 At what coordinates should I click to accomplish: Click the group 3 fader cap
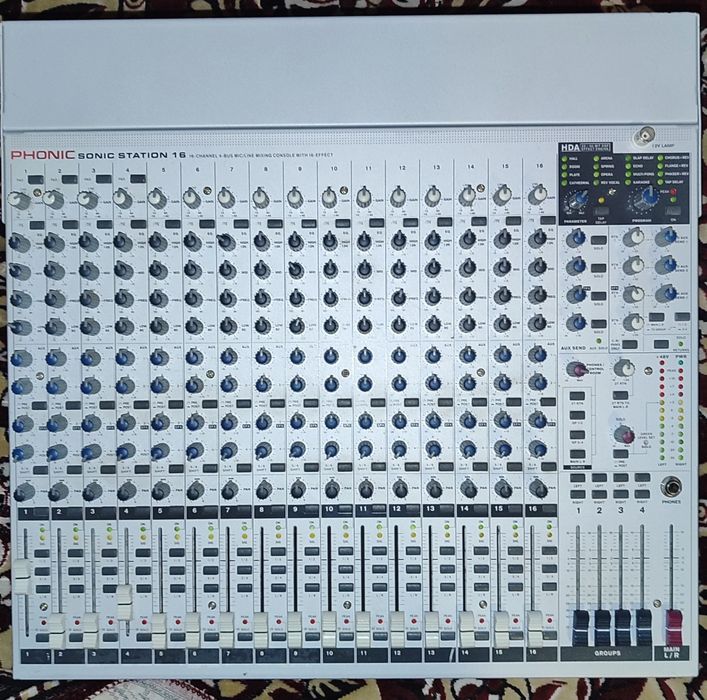click(x=623, y=628)
